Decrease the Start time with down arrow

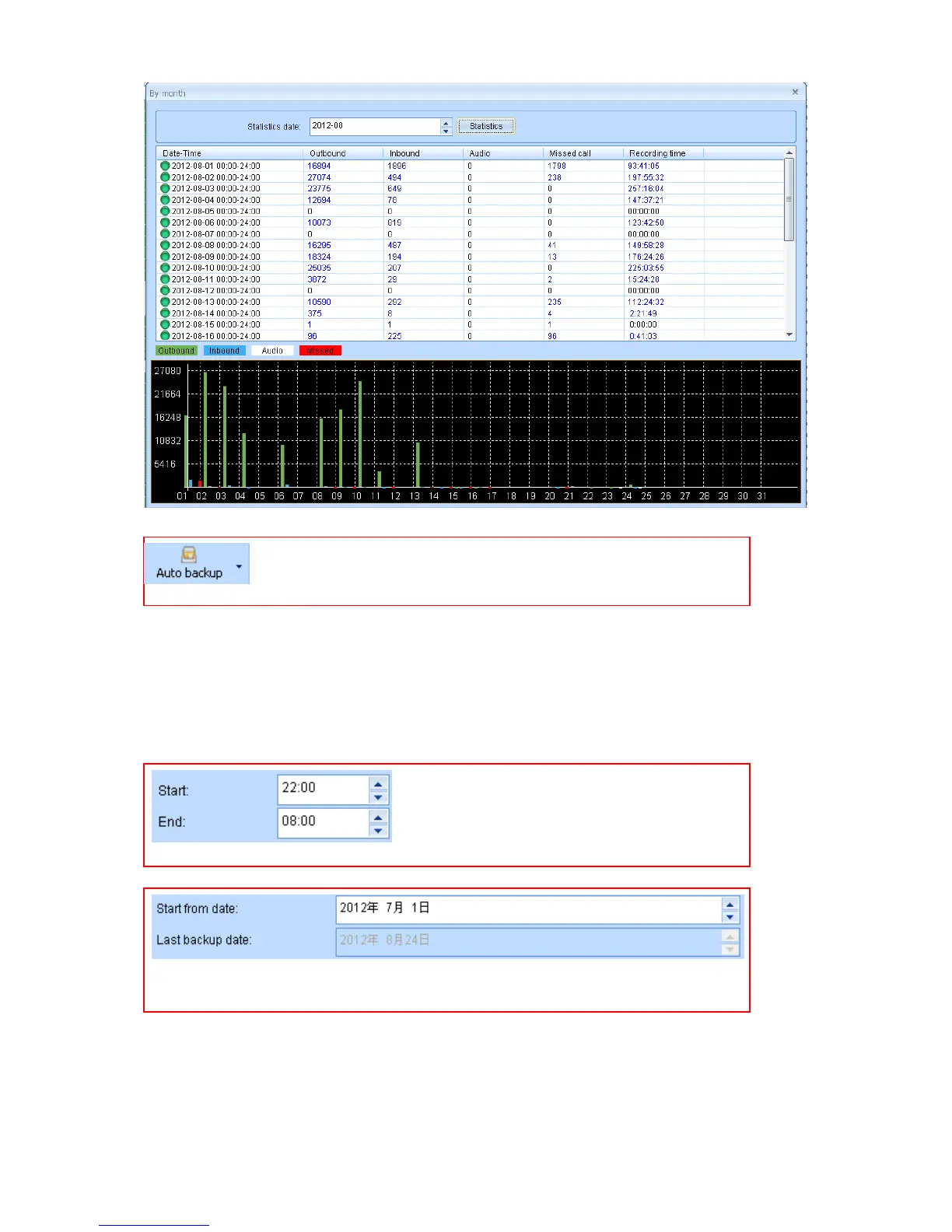378,797
